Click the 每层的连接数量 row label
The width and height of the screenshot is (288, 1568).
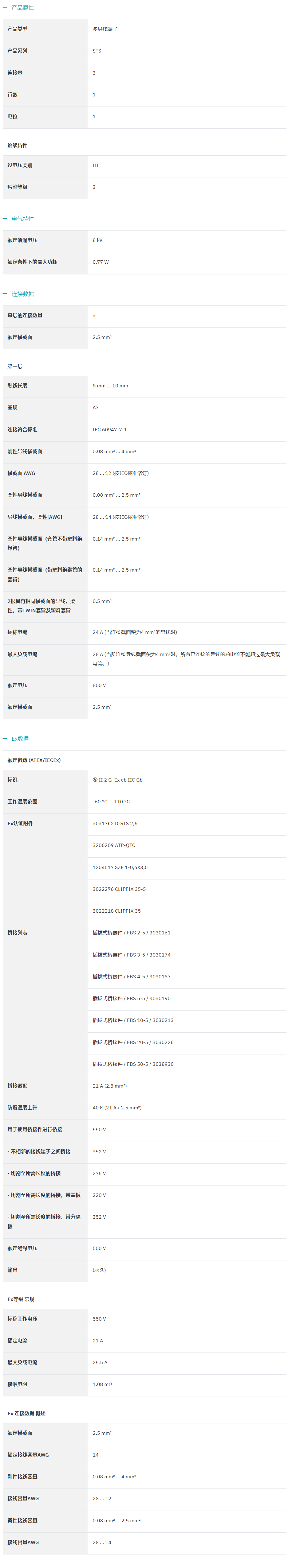point(25,315)
